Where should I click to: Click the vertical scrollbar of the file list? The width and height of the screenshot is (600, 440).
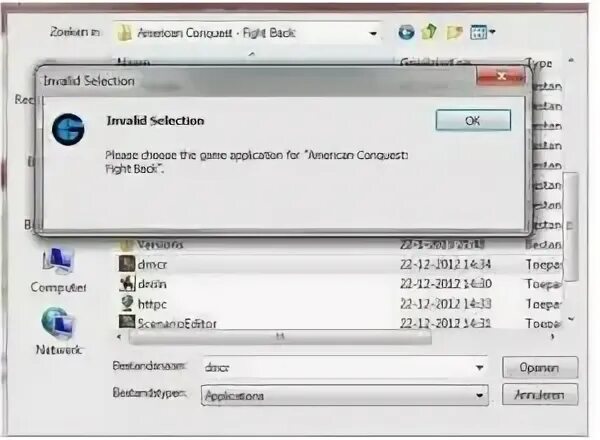click(x=571, y=226)
